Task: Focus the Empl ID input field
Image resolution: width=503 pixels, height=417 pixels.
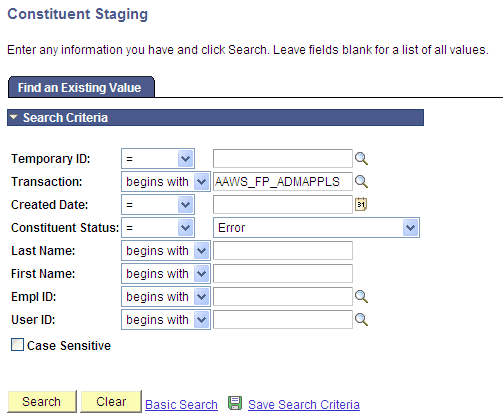Action: 283,297
